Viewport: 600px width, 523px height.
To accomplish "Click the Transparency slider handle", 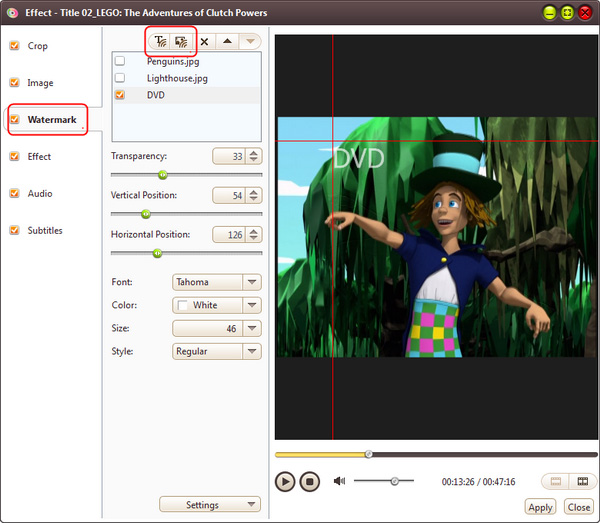I will click(163, 175).
